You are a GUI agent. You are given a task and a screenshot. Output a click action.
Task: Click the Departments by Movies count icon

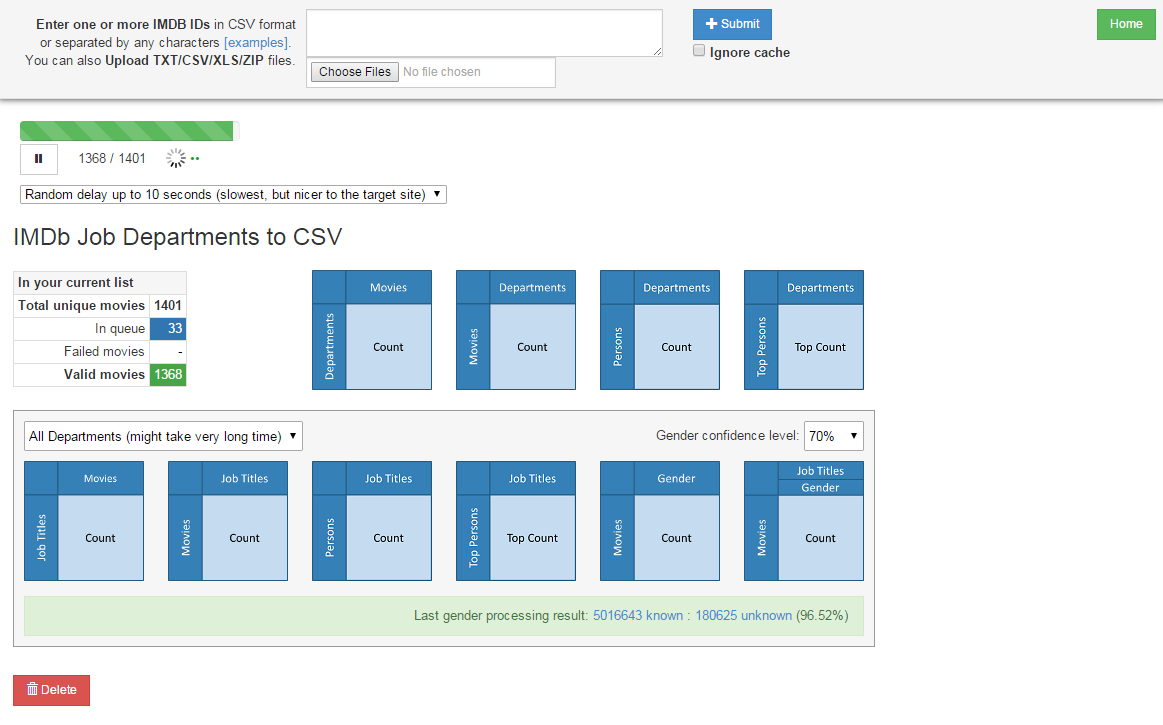[372, 330]
